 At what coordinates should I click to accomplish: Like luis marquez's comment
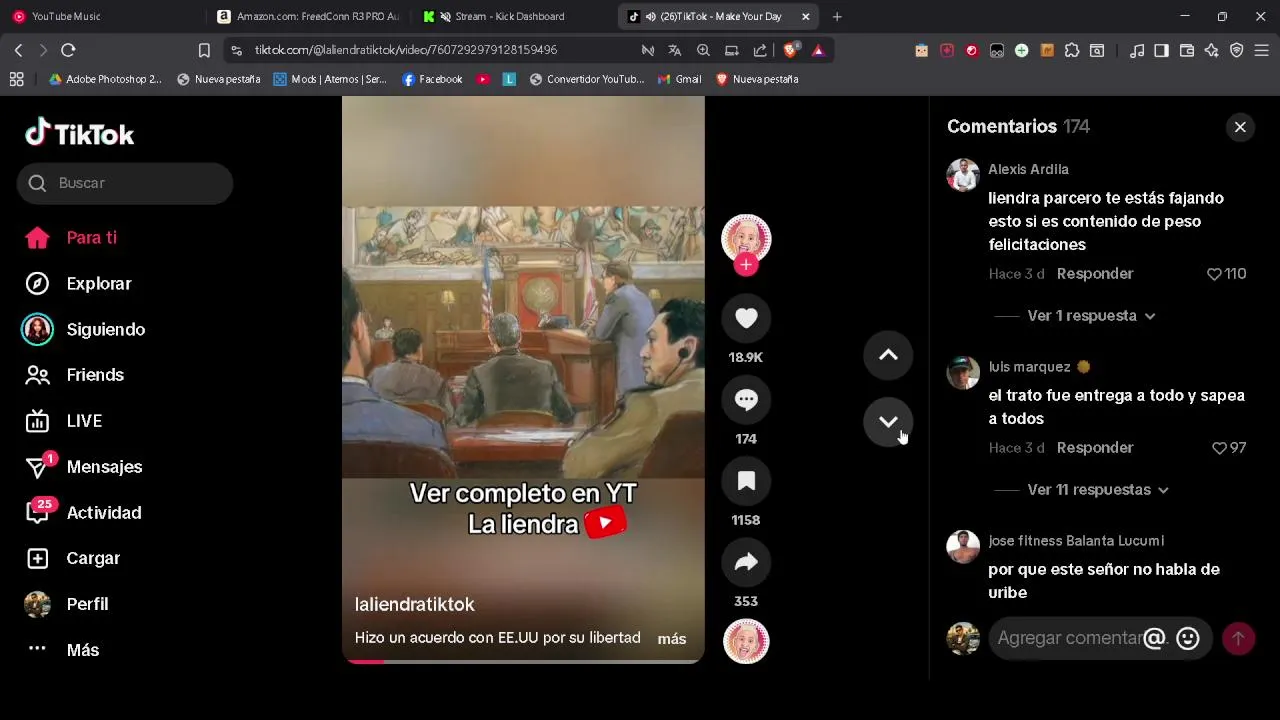[x=1219, y=448]
